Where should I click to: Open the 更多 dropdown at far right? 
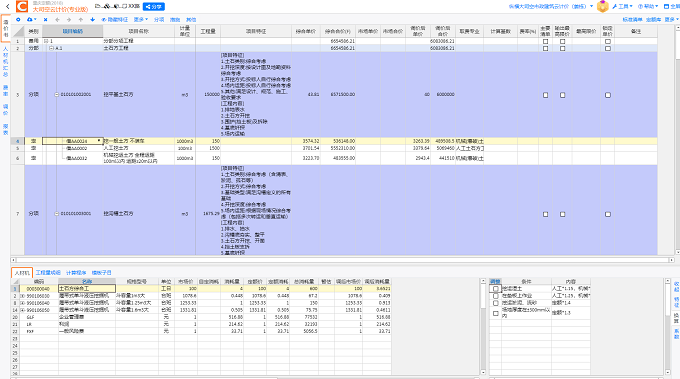click(x=671, y=20)
